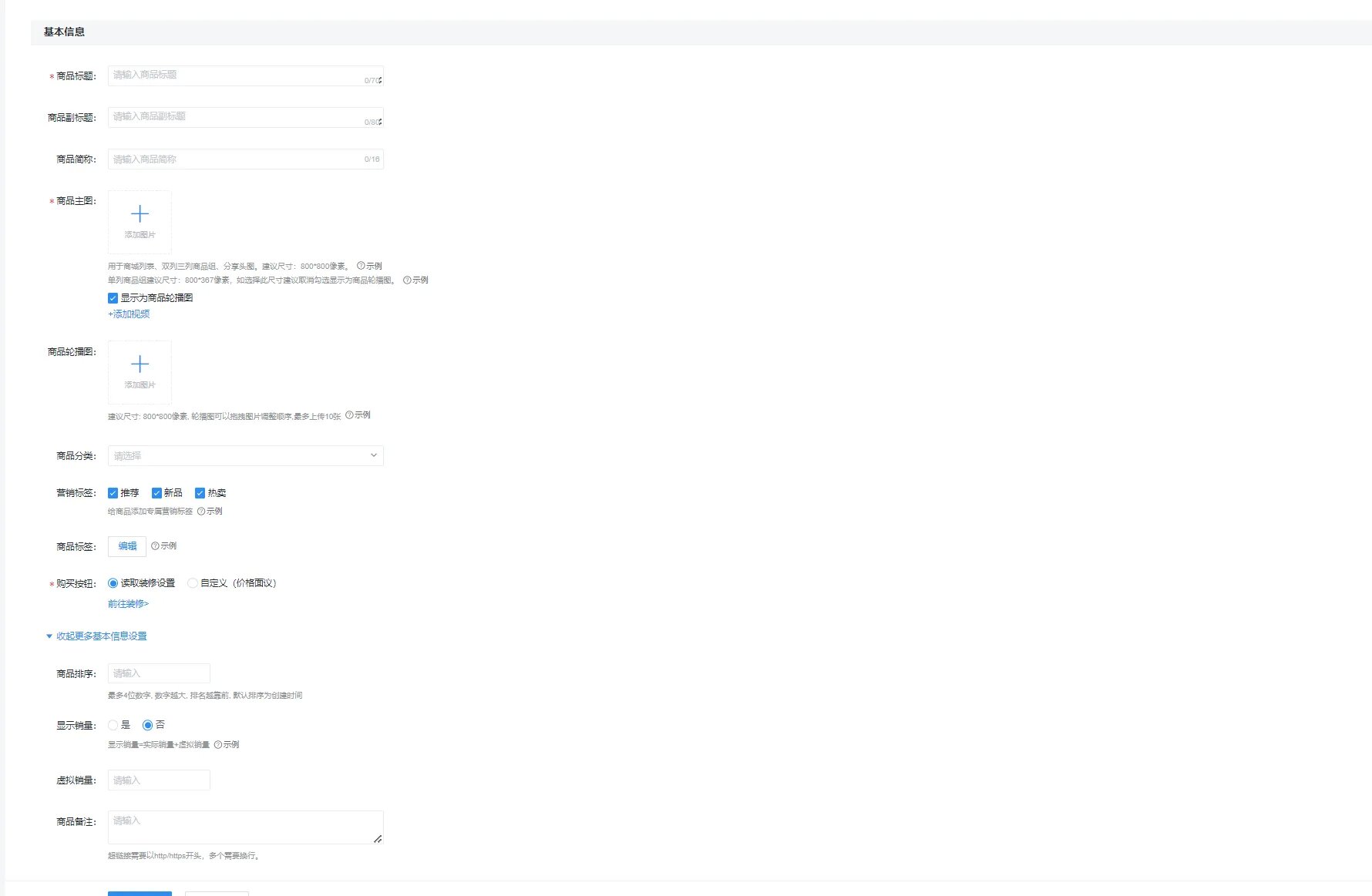Screen dimensions: 1372x896
Task: Set 显示销量 to 是
Action: click(x=113, y=725)
